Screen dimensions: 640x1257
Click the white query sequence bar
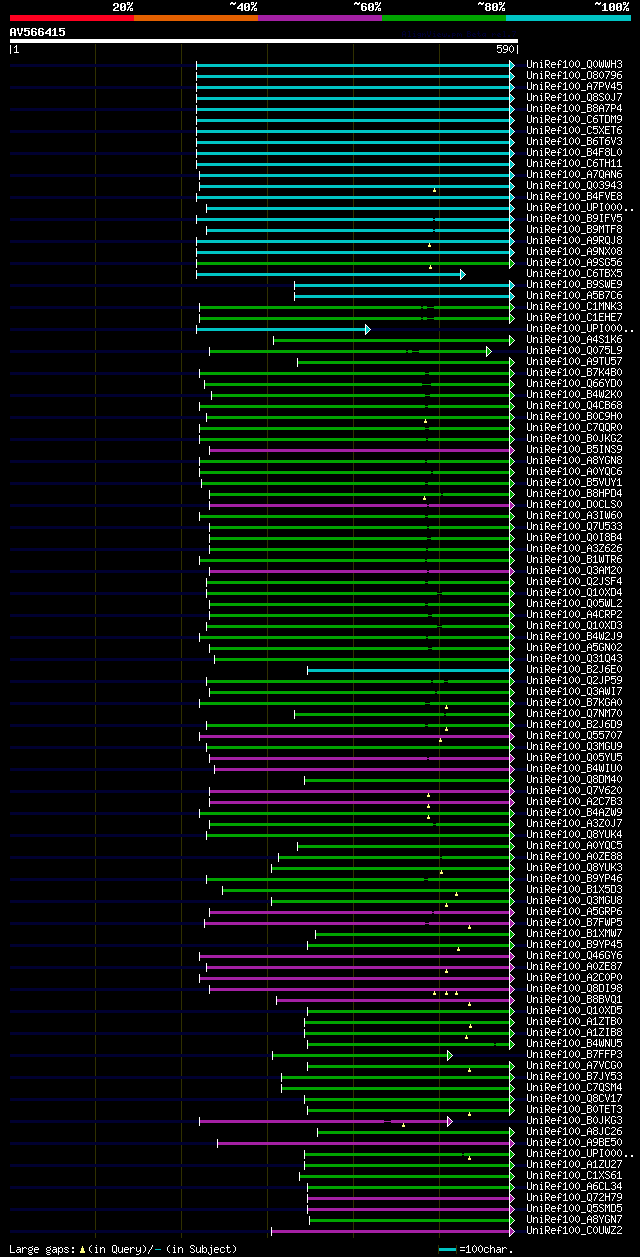(x=264, y=41)
